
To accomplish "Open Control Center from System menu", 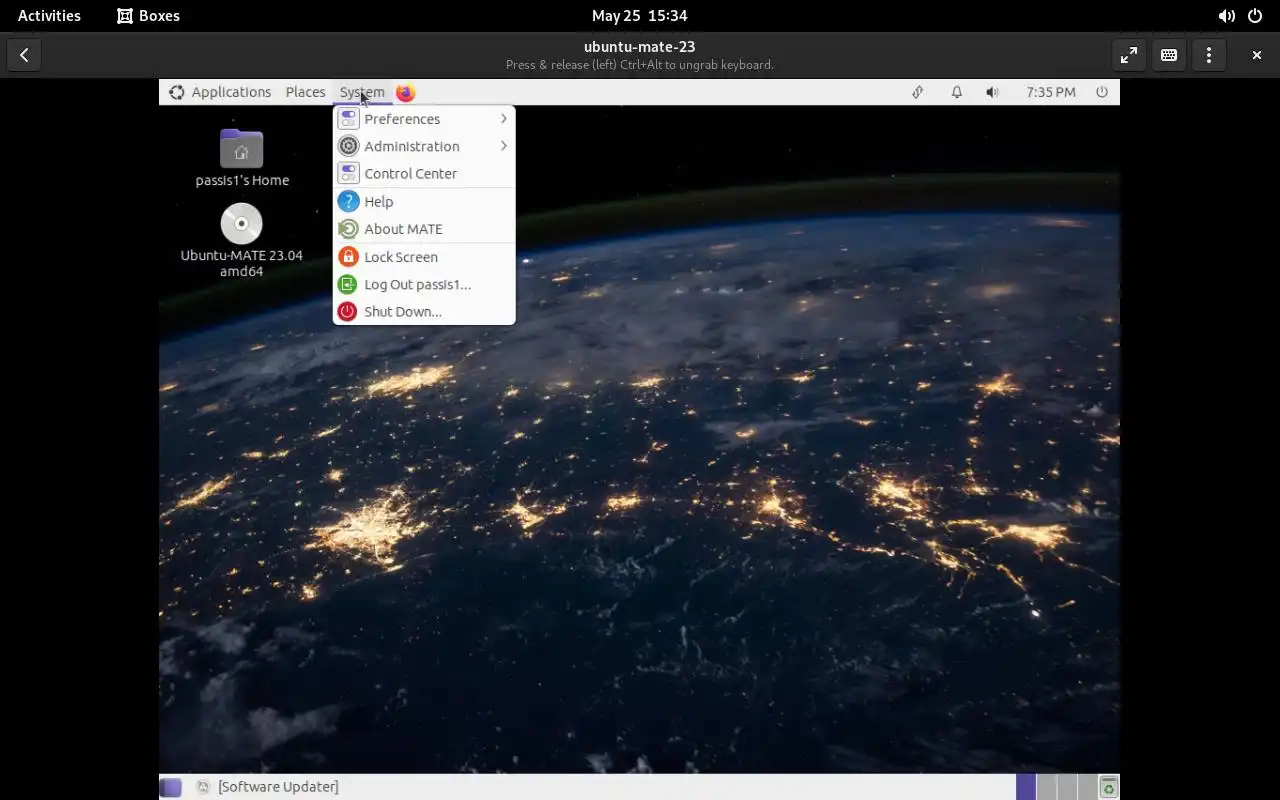I will pyautogui.click(x=424, y=173).
